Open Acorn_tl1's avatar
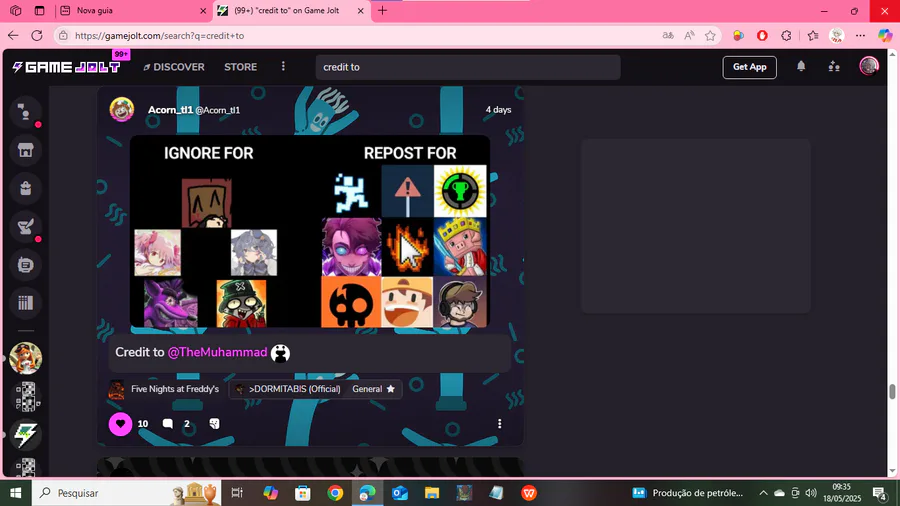This screenshot has height=506, width=900. pos(122,109)
